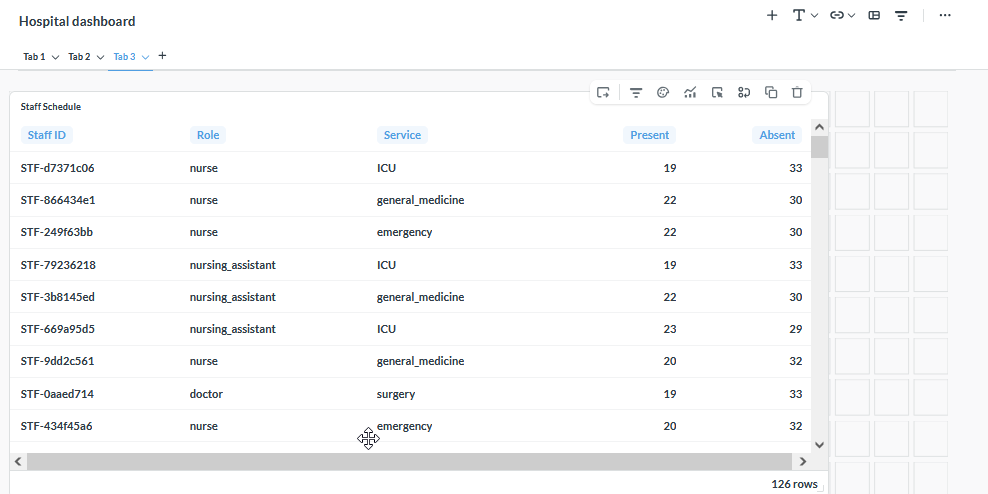The image size is (988, 494).
Task: Click the text T icon in header
Action: click(x=798, y=15)
